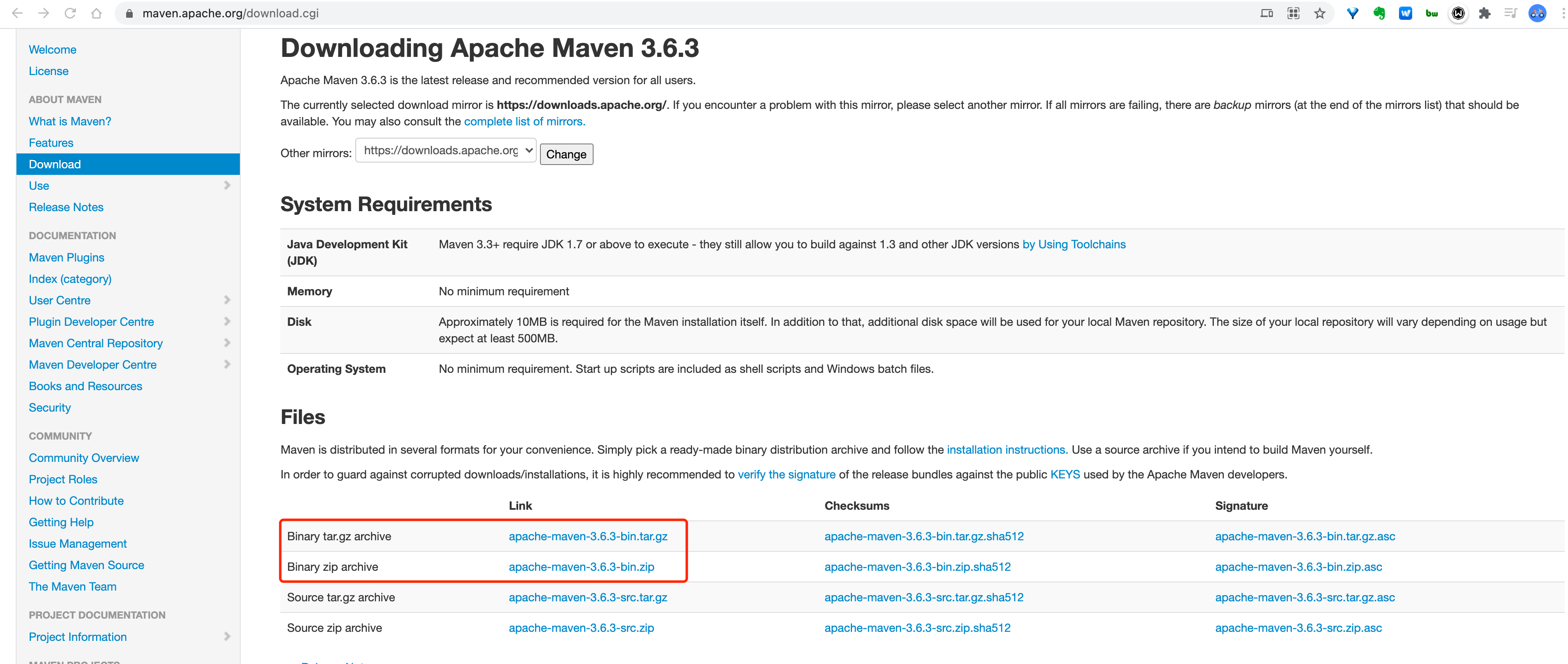1568x664 pixels.
Task: Click the padlock site info icon
Action: [x=129, y=13]
